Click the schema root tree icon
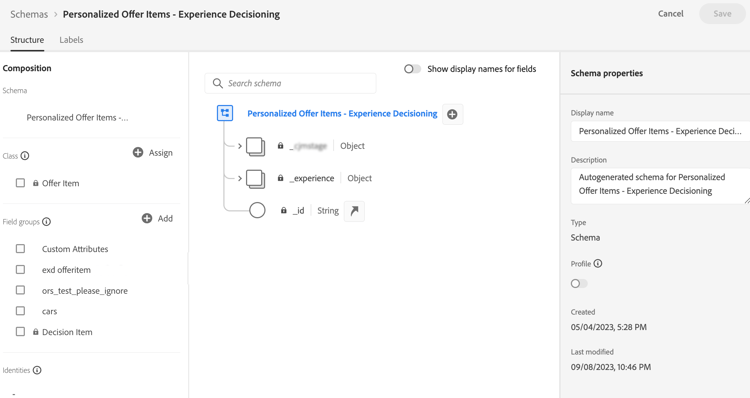 coord(225,113)
